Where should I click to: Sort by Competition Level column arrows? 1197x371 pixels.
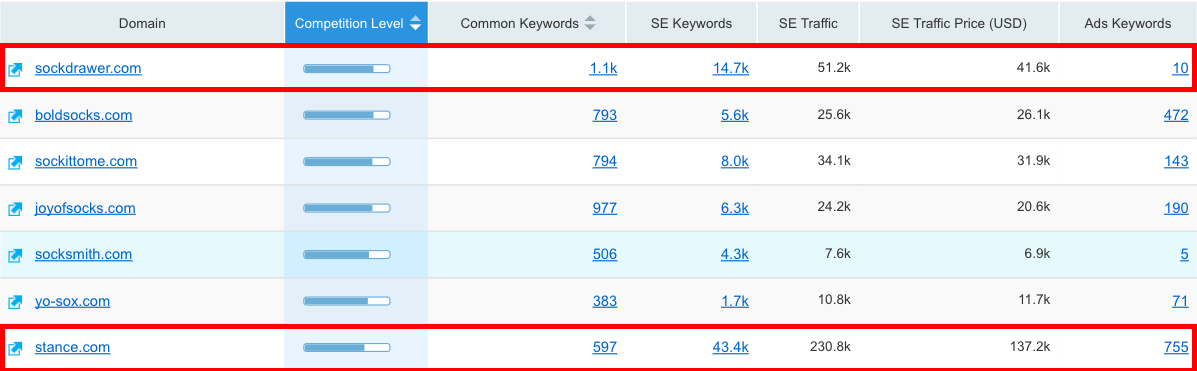(x=415, y=23)
